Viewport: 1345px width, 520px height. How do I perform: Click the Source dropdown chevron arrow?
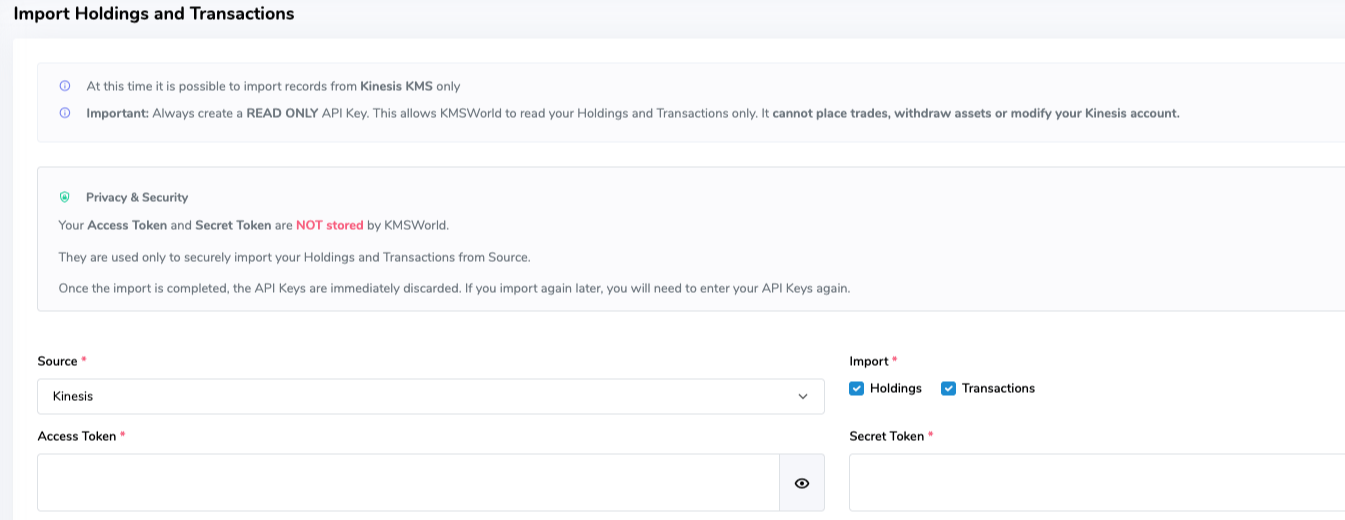[803, 397]
